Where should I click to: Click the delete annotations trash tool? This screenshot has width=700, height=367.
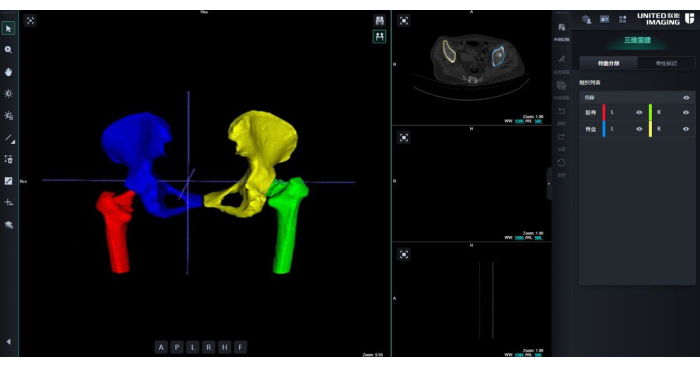[8, 159]
